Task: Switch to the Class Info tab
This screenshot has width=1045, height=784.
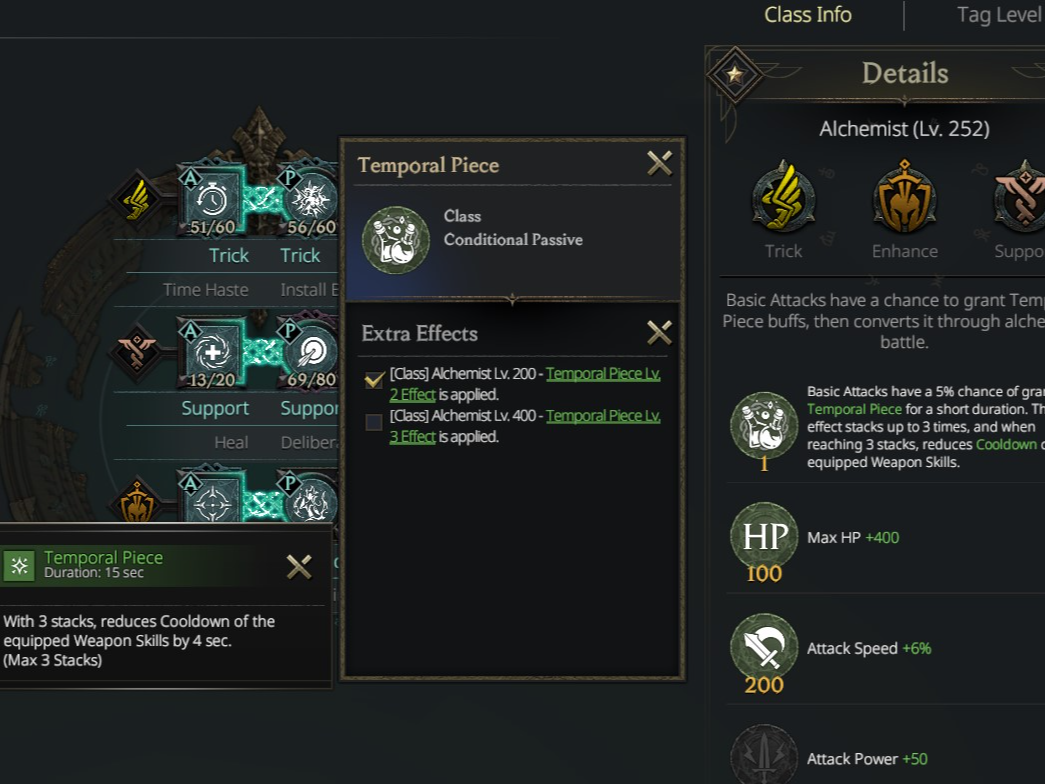Action: coord(807,15)
